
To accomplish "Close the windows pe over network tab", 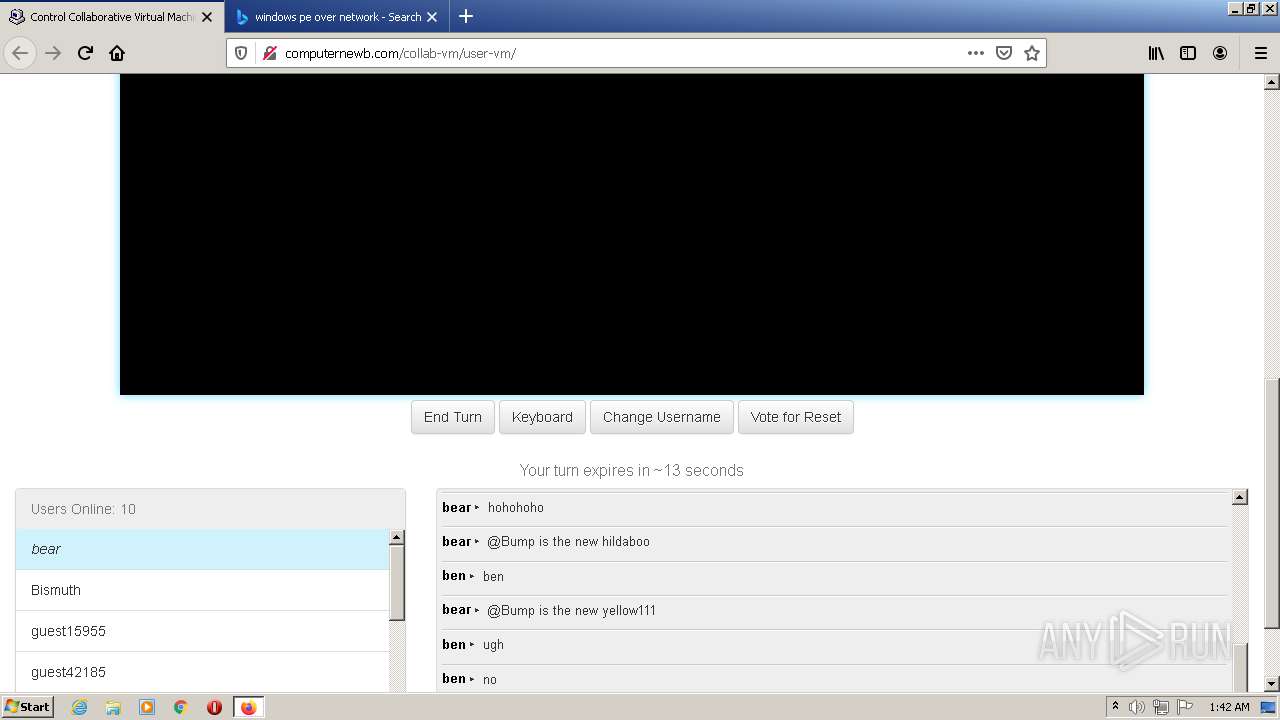I will point(432,17).
